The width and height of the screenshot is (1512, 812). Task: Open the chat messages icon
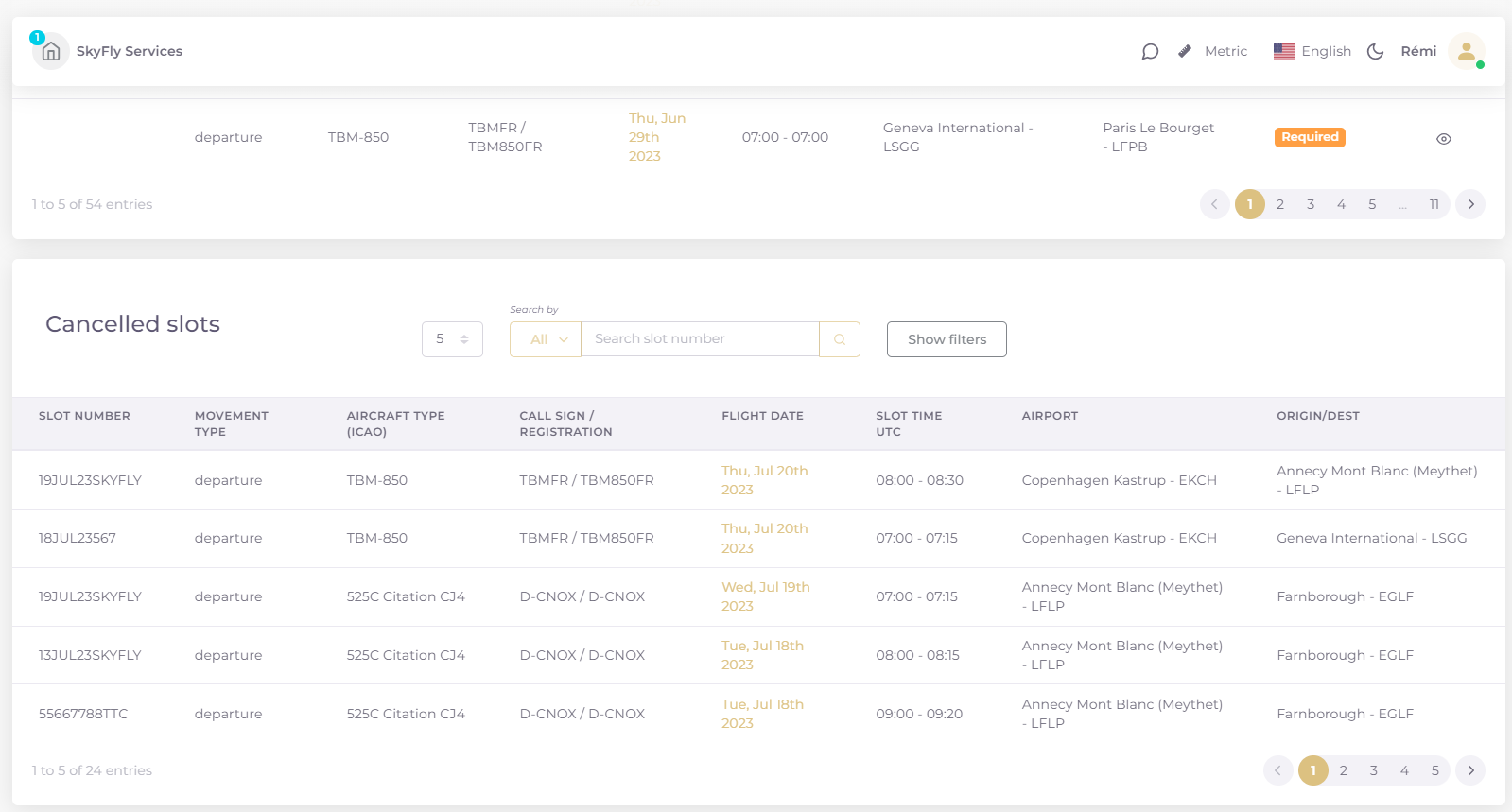pyautogui.click(x=1150, y=52)
